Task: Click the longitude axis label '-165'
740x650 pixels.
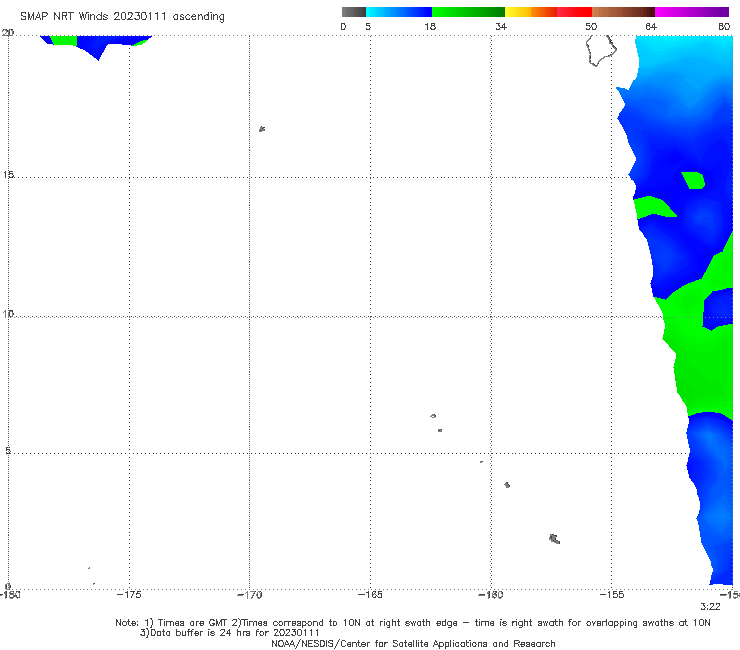Action: click(x=370, y=595)
